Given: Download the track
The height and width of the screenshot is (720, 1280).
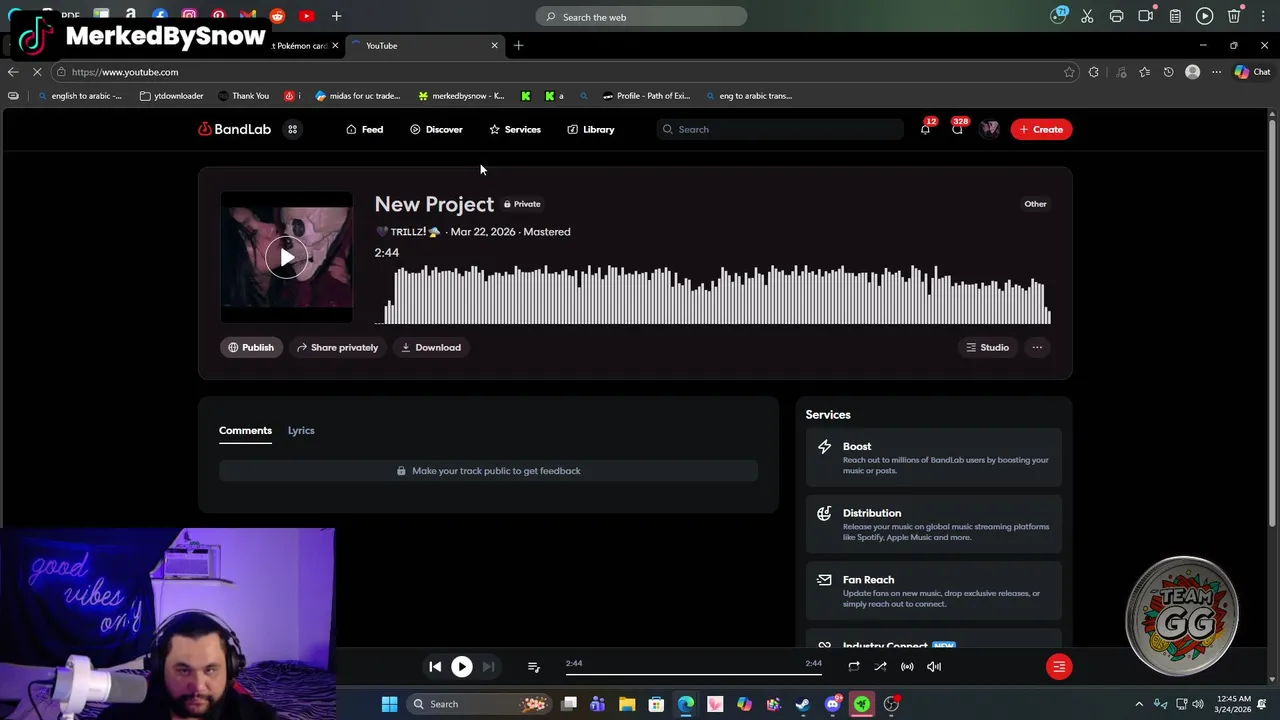Looking at the screenshot, I should click(x=431, y=347).
